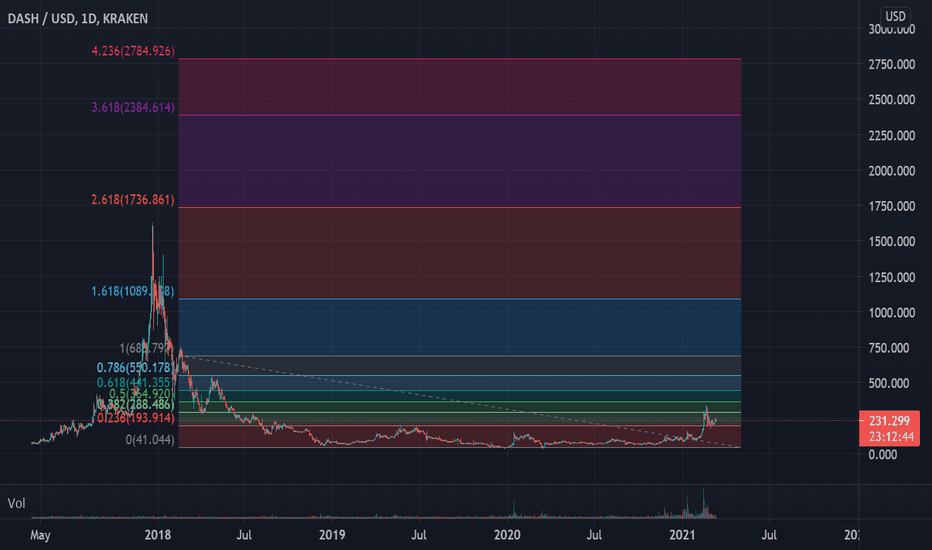The width and height of the screenshot is (932, 550).
Task: Click the 2250.000 price axis label
Action: (892, 136)
